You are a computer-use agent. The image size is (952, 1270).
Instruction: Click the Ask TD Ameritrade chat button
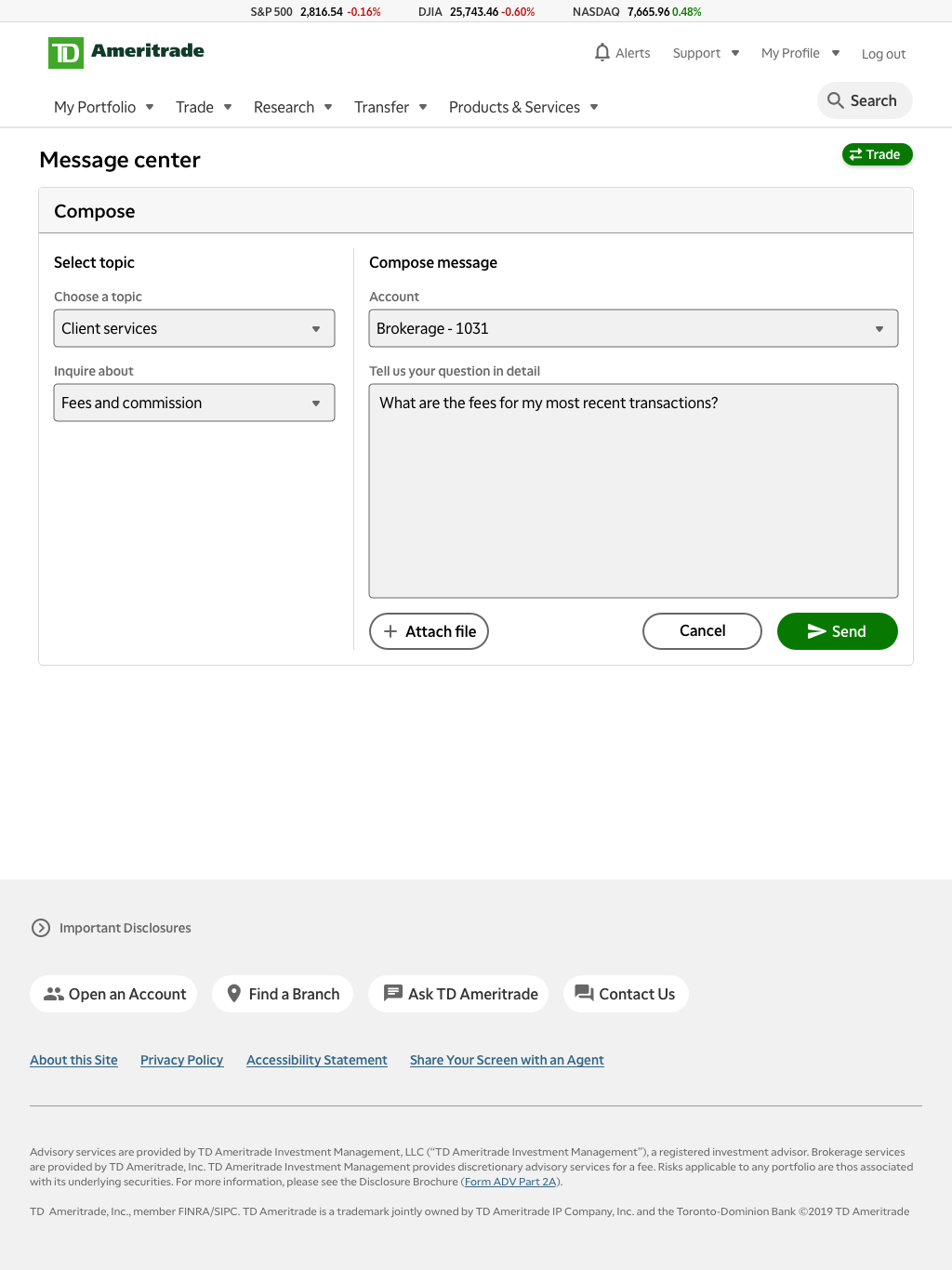[458, 994]
